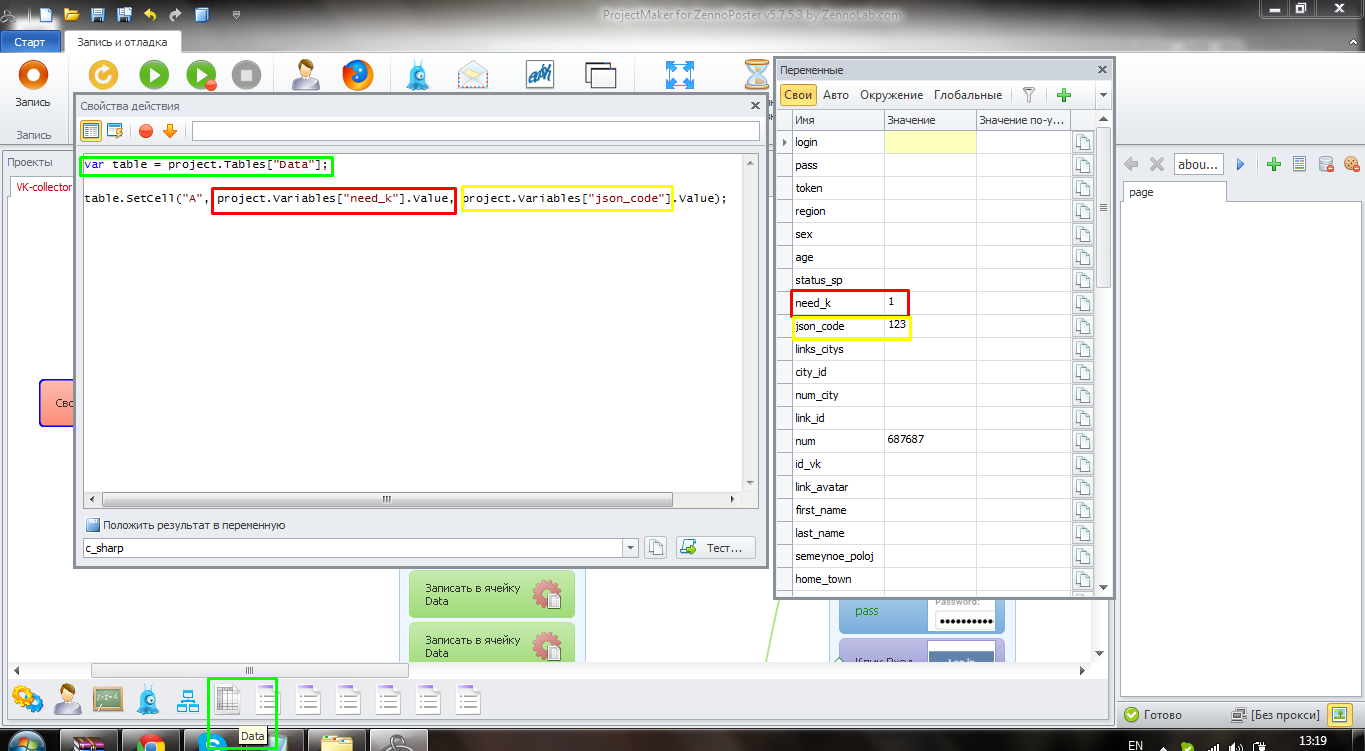Open the mail envelope icon in ribbon
Image resolution: width=1365 pixels, height=751 pixels.
click(x=472, y=75)
